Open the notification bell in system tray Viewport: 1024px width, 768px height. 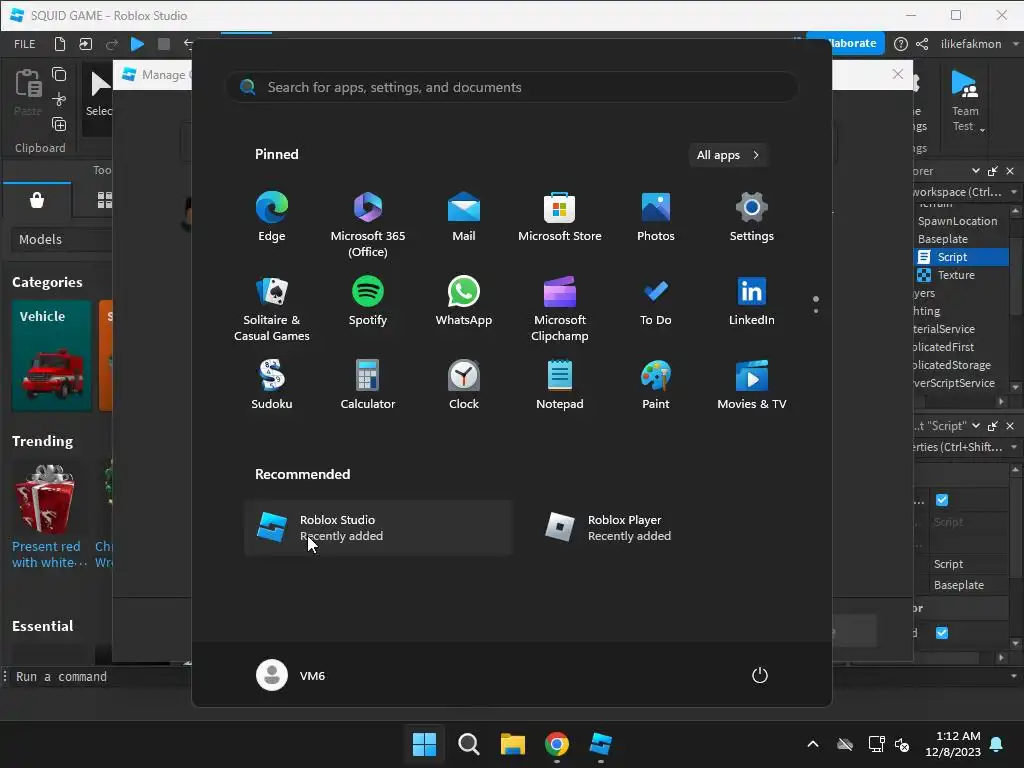pos(997,744)
